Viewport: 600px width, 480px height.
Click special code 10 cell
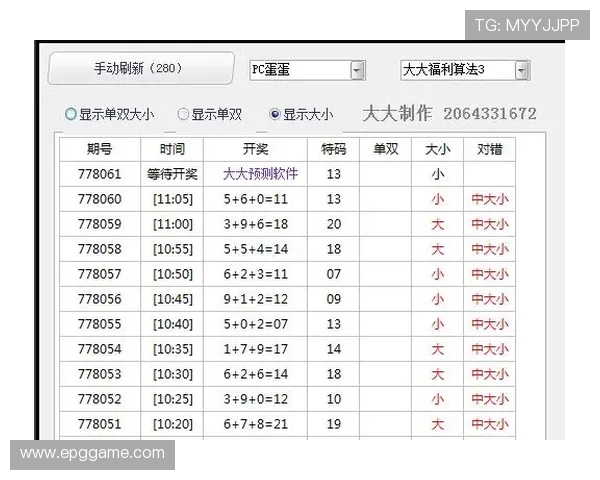click(x=333, y=399)
